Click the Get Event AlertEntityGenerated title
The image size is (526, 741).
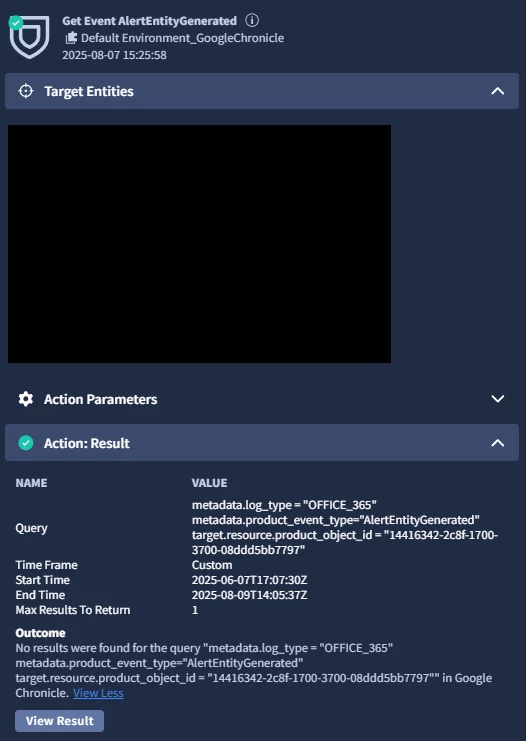click(149, 21)
